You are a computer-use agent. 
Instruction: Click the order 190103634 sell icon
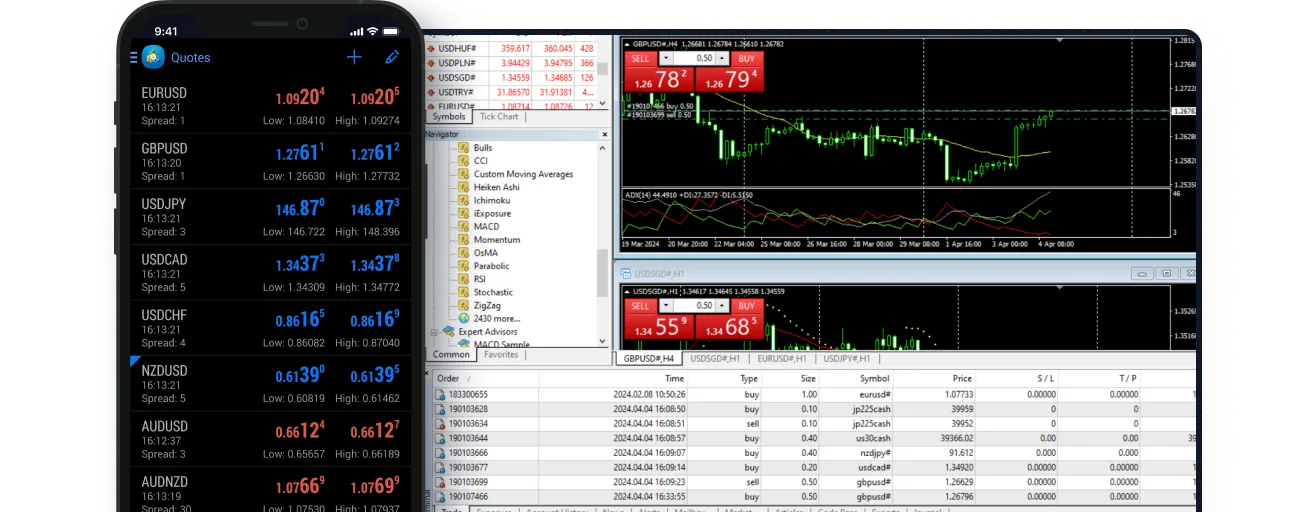click(440, 423)
